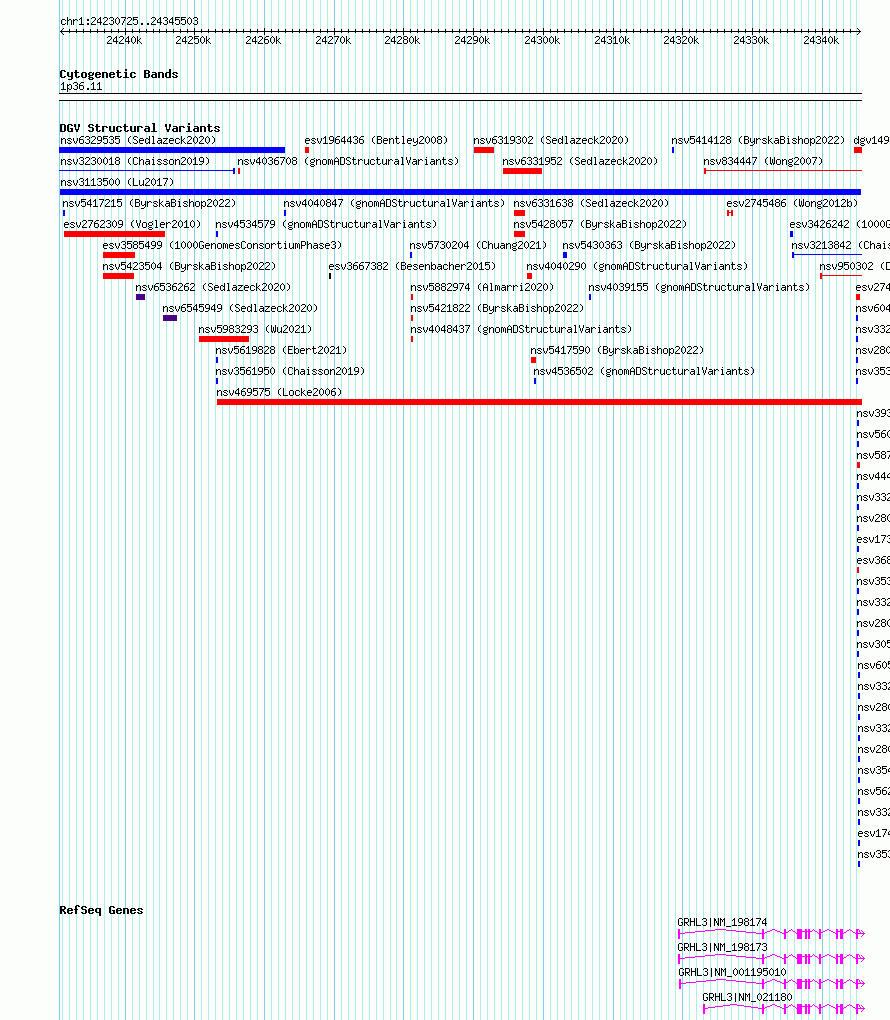Open nsv5730204 (Chuang2021) variant

(x=478, y=245)
